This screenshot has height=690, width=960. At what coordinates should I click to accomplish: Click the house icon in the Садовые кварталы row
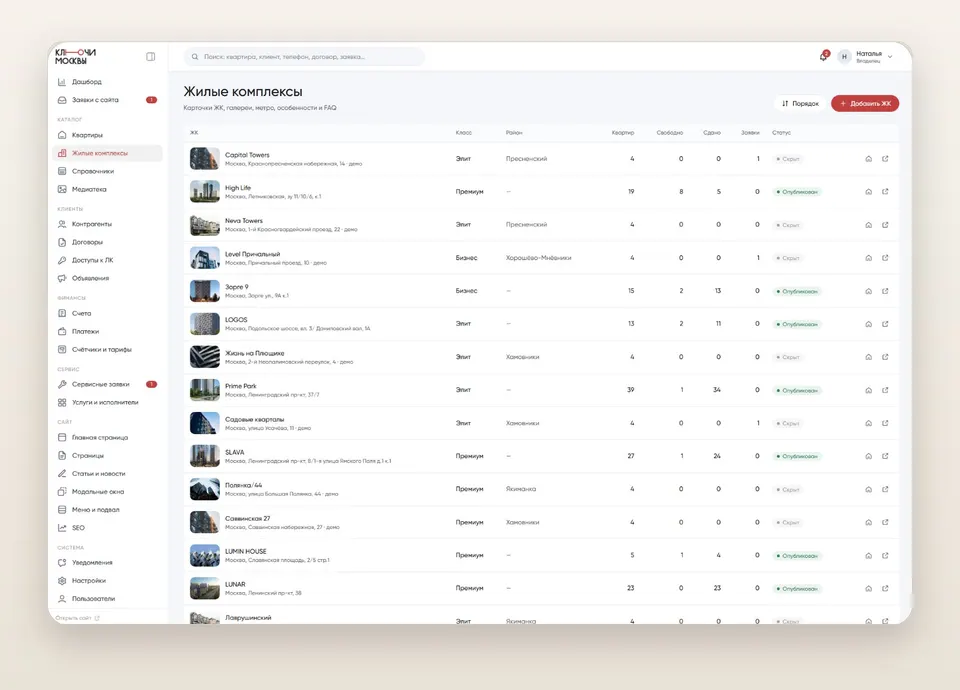pos(868,424)
